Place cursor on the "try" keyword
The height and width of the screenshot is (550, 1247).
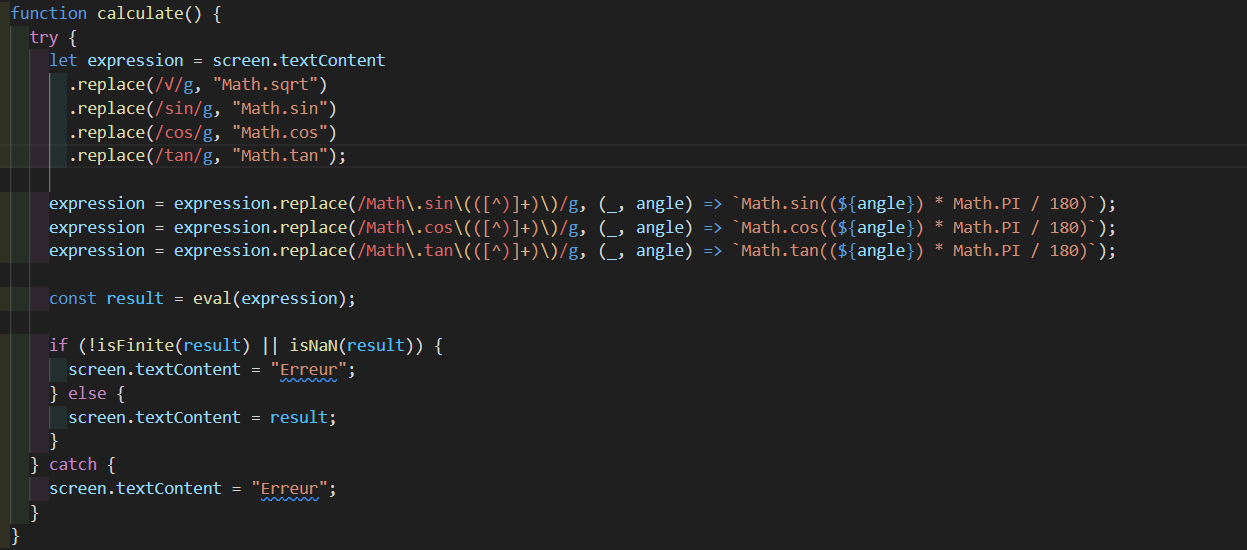[44, 37]
